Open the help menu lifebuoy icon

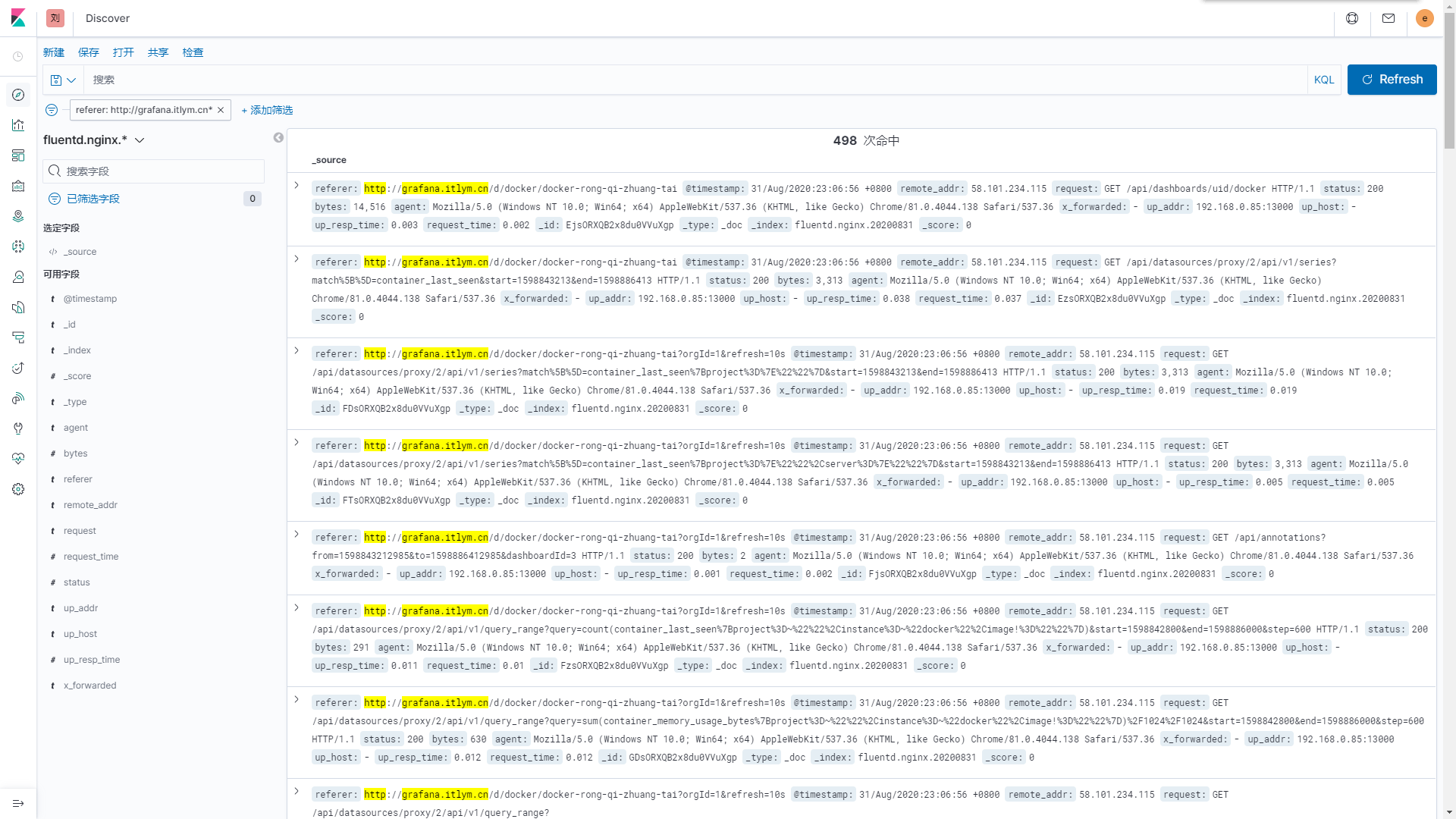click(x=1352, y=18)
